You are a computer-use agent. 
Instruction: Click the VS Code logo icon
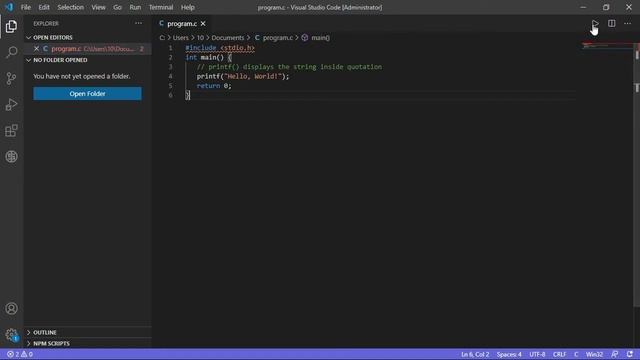(x=9, y=7)
